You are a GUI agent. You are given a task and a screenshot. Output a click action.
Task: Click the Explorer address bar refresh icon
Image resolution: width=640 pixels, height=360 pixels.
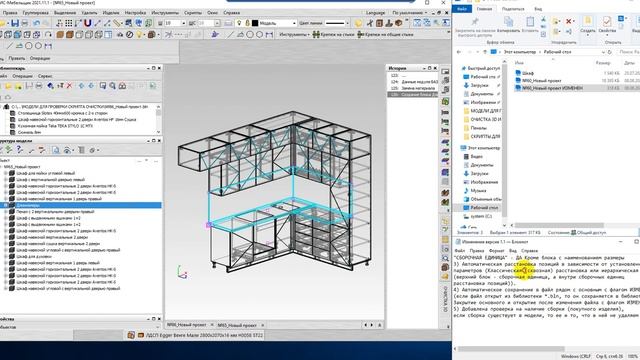coord(610,52)
